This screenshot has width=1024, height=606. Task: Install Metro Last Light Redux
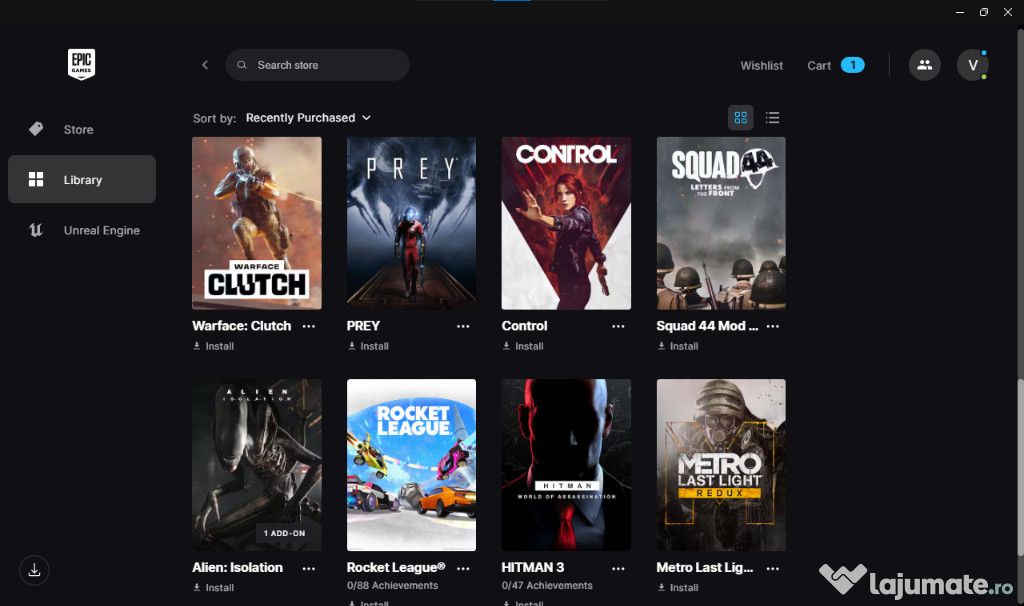pos(678,588)
